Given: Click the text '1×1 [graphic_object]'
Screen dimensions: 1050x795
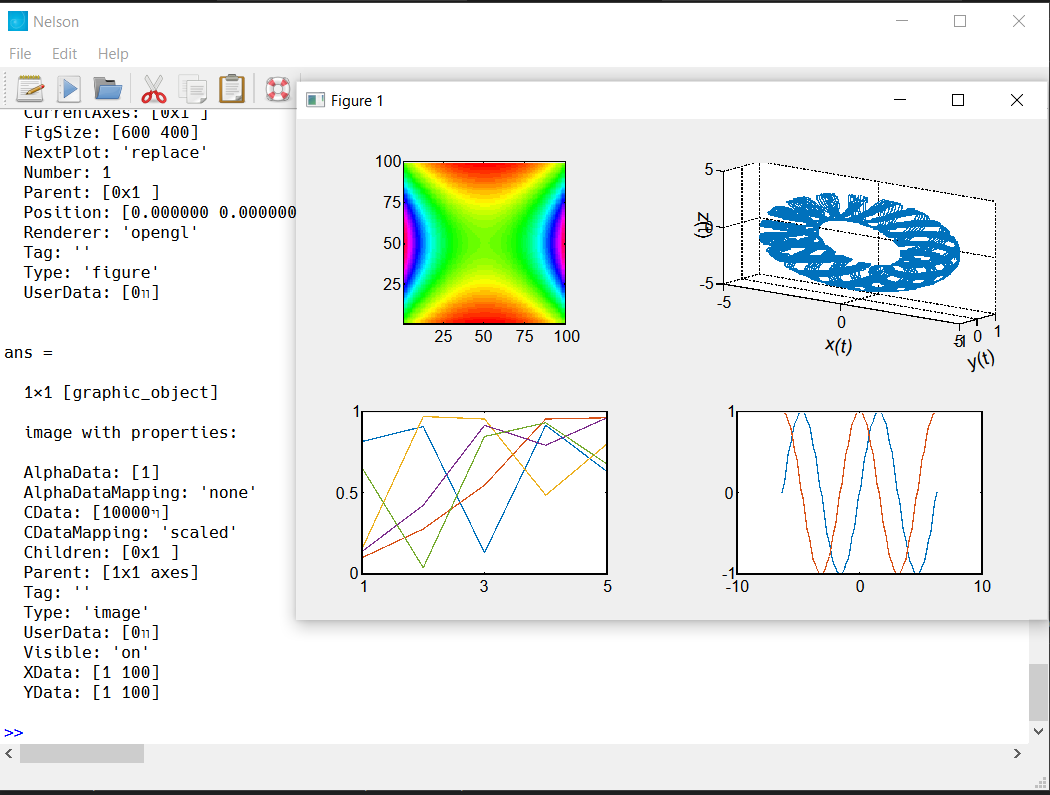Looking at the screenshot, I should [121, 392].
